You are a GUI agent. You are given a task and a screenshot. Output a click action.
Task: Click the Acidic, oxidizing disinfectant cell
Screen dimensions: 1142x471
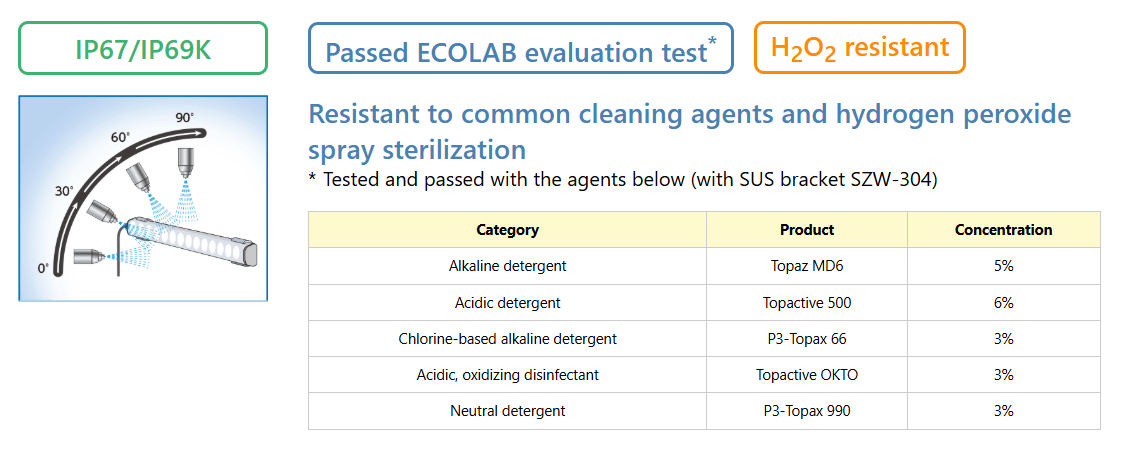click(507, 375)
